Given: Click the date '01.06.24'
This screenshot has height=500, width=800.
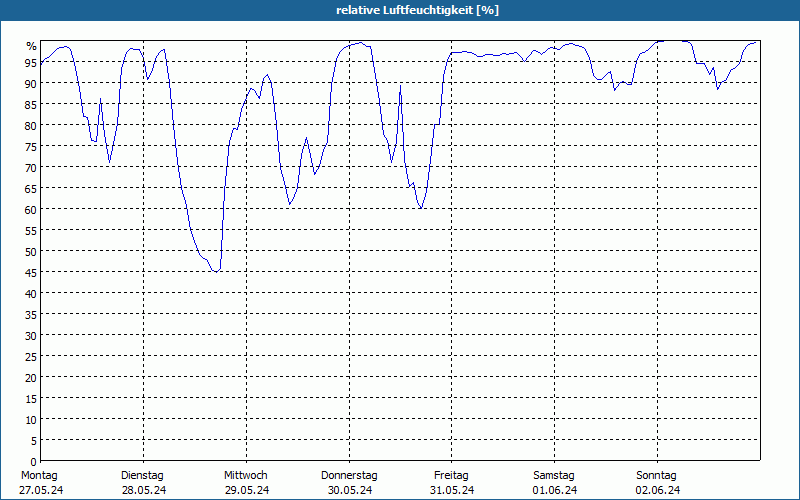Looking at the screenshot, I should [x=555, y=490].
